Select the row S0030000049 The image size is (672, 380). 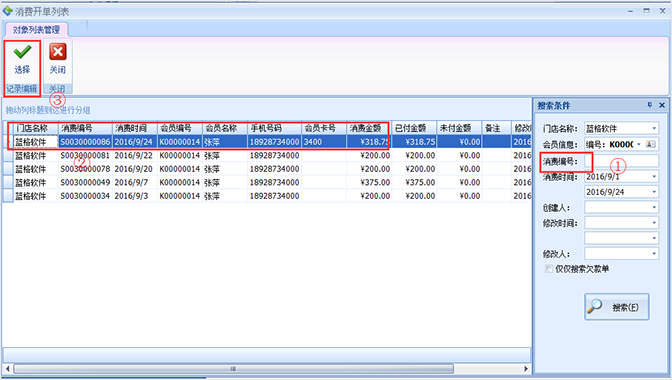pos(267,183)
